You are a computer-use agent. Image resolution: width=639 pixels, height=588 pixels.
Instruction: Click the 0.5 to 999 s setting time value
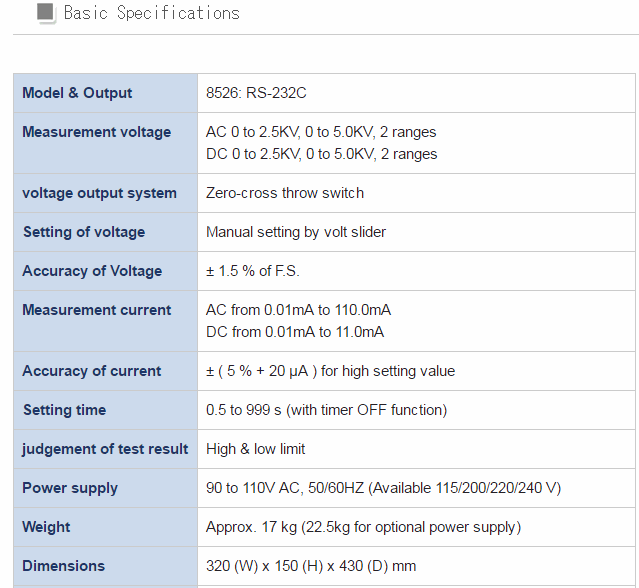(326, 410)
